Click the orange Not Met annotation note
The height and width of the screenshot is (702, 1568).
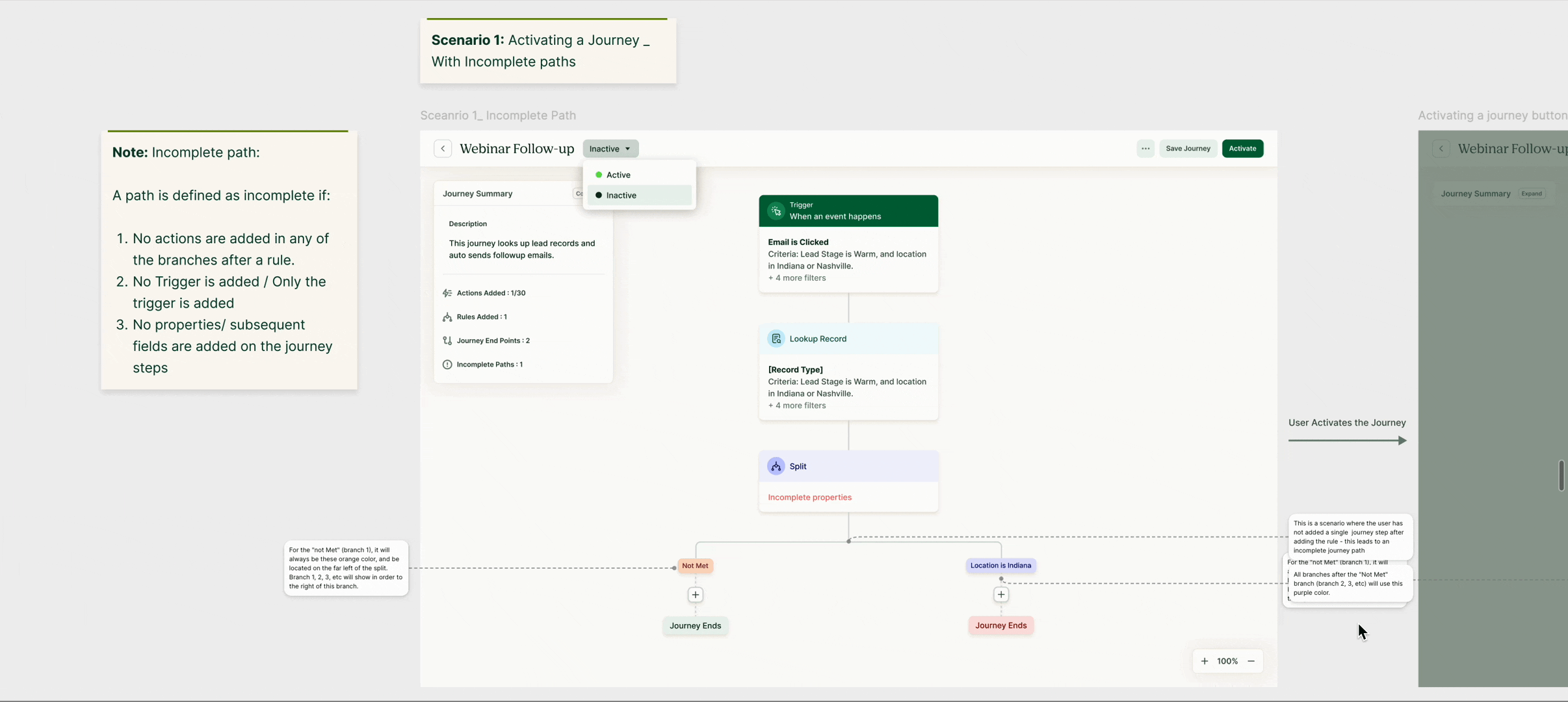346,568
